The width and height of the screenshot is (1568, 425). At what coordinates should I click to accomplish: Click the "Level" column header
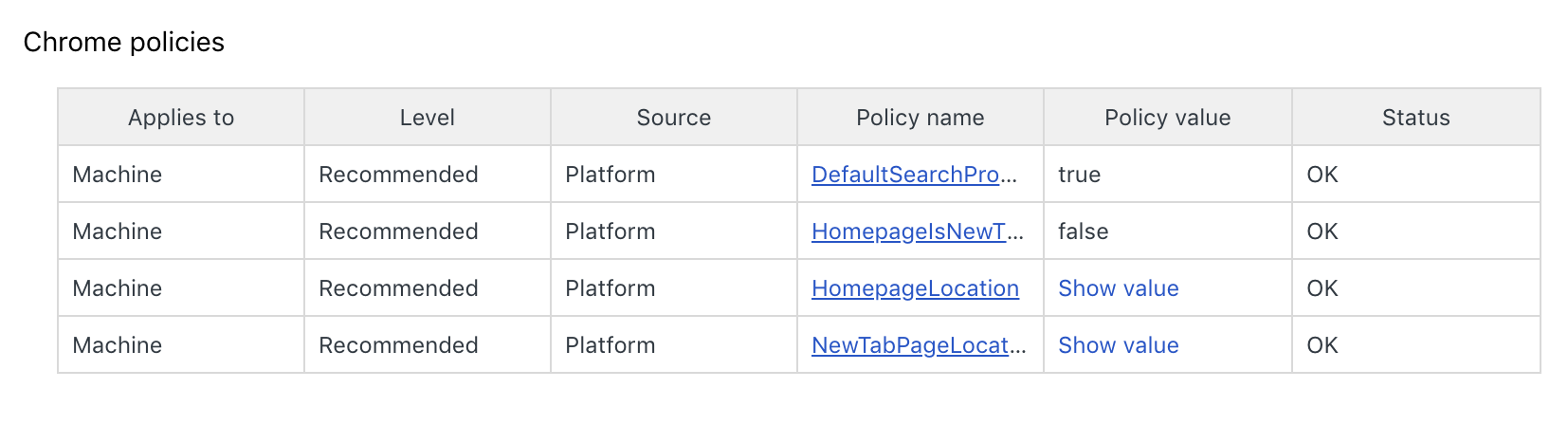(x=427, y=118)
